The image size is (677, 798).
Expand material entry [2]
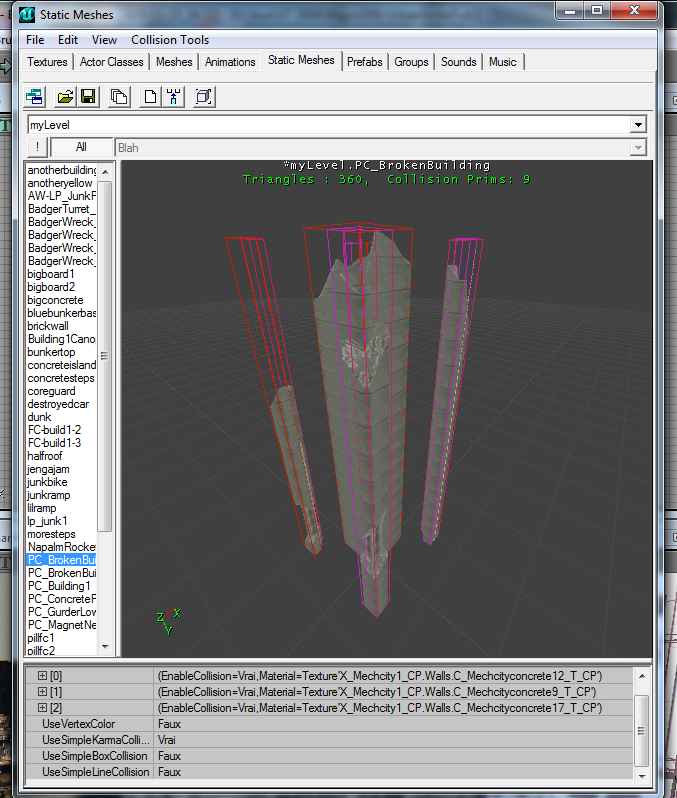tap(42, 708)
